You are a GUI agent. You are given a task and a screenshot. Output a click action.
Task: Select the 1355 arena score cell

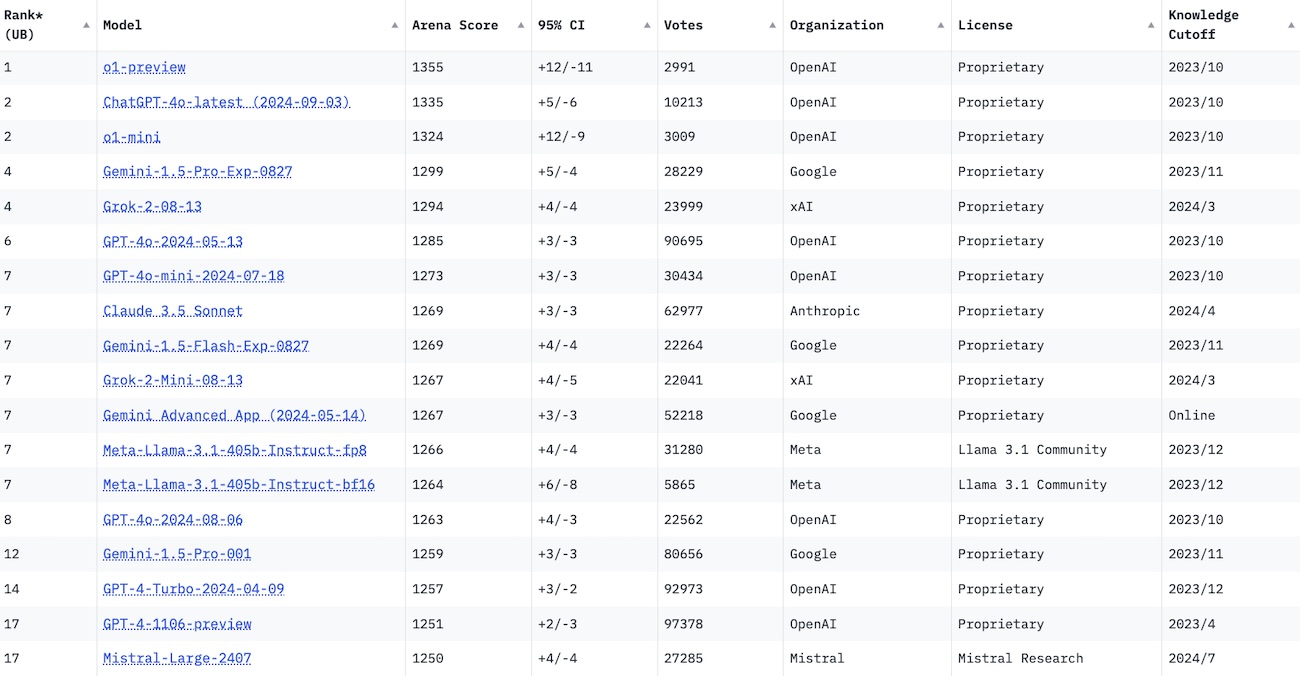(428, 67)
